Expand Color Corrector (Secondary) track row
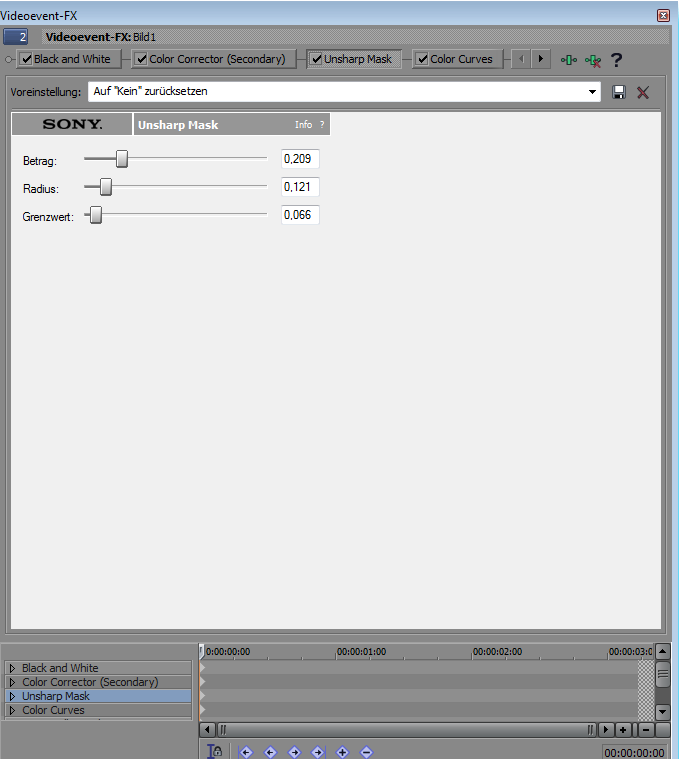This screenshot has height=759, width=679. (x=12, y=682)
